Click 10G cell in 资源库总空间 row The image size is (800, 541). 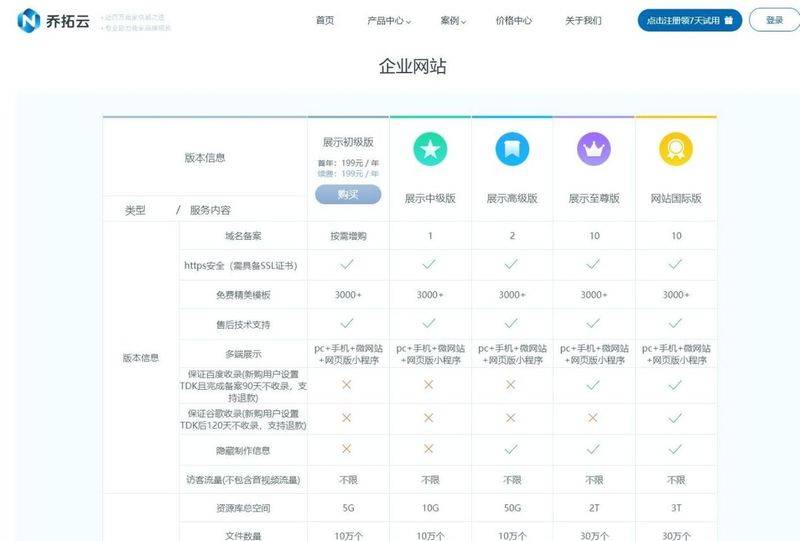click(430, 508)
